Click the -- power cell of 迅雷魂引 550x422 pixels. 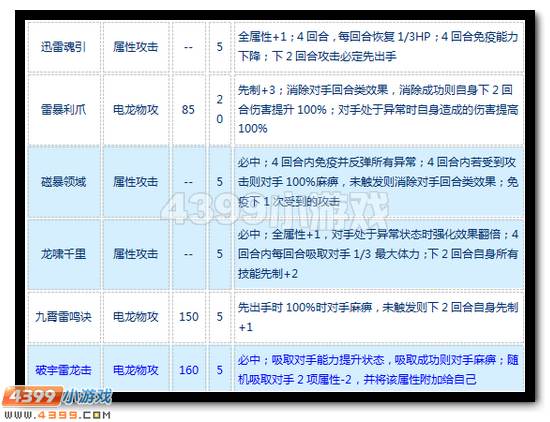click(188, 47)
